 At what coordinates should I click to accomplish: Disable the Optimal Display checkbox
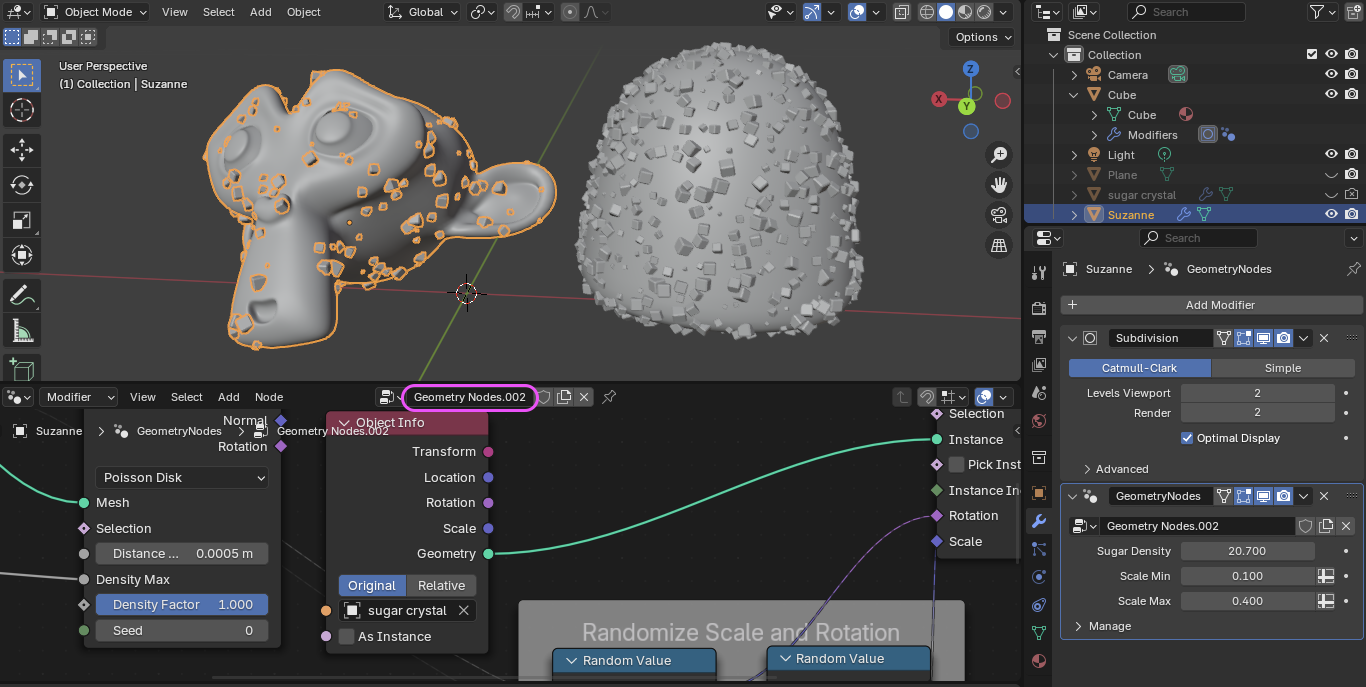(x=1187, y=438)
